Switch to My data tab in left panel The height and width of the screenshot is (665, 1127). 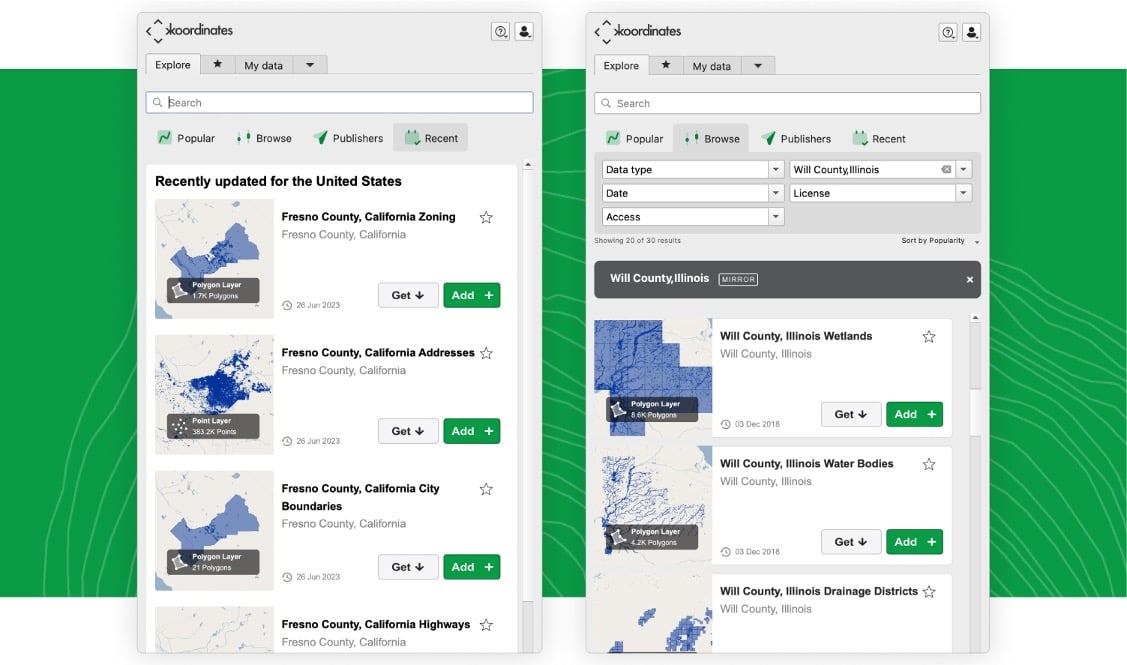[x=263, y=65]
